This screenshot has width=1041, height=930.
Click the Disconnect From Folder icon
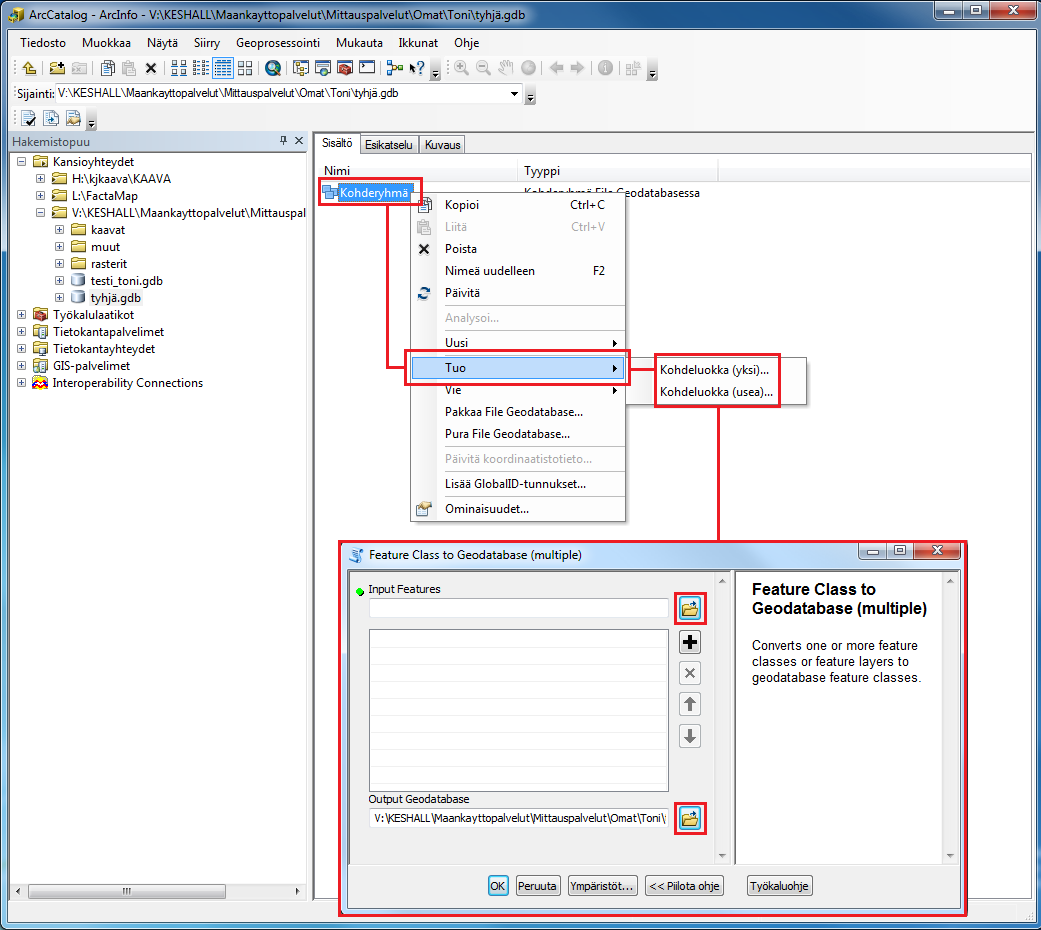click(x=79, y=68)
